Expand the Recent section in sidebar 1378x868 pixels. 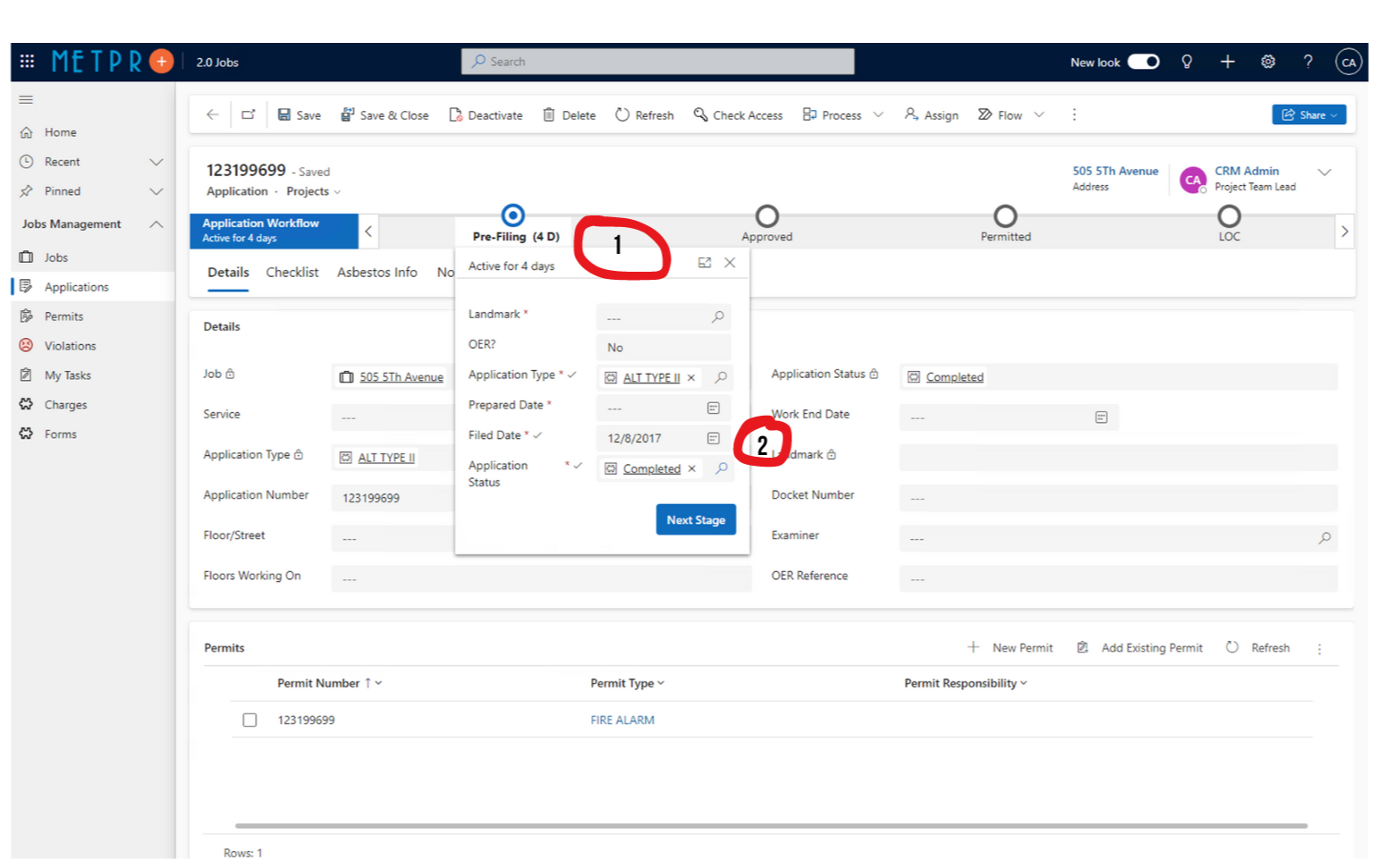pyautogui.click(x=156, y=162)
